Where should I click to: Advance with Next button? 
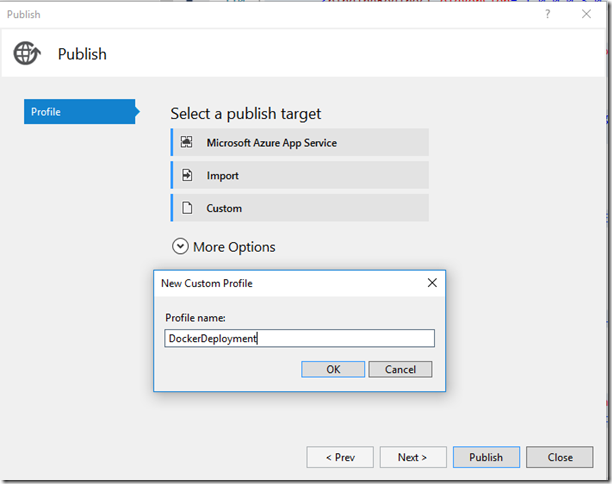coord(413,457)
